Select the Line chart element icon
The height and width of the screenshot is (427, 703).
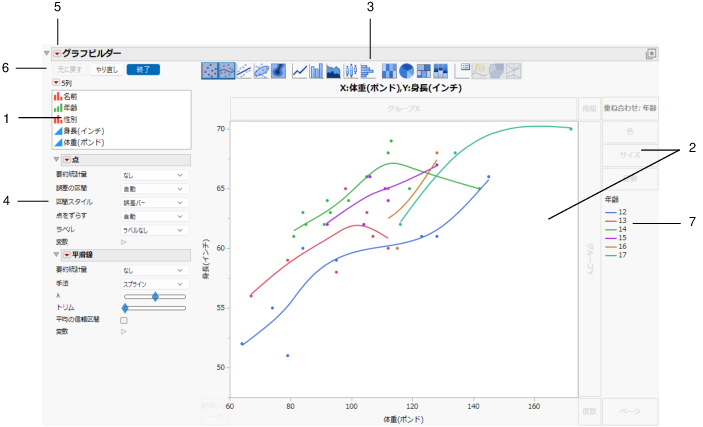click(299, 71)
